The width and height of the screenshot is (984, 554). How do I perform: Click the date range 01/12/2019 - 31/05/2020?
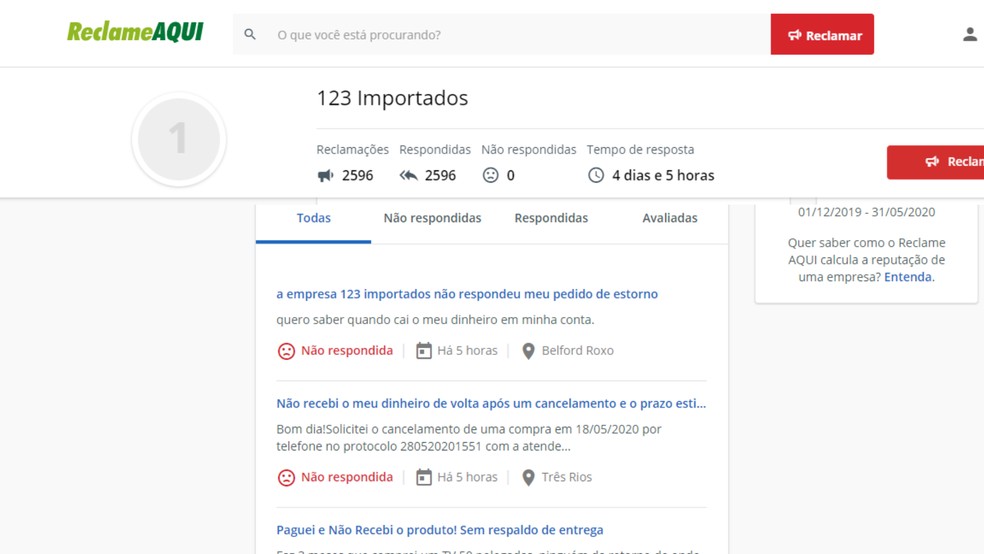point(866,212)
